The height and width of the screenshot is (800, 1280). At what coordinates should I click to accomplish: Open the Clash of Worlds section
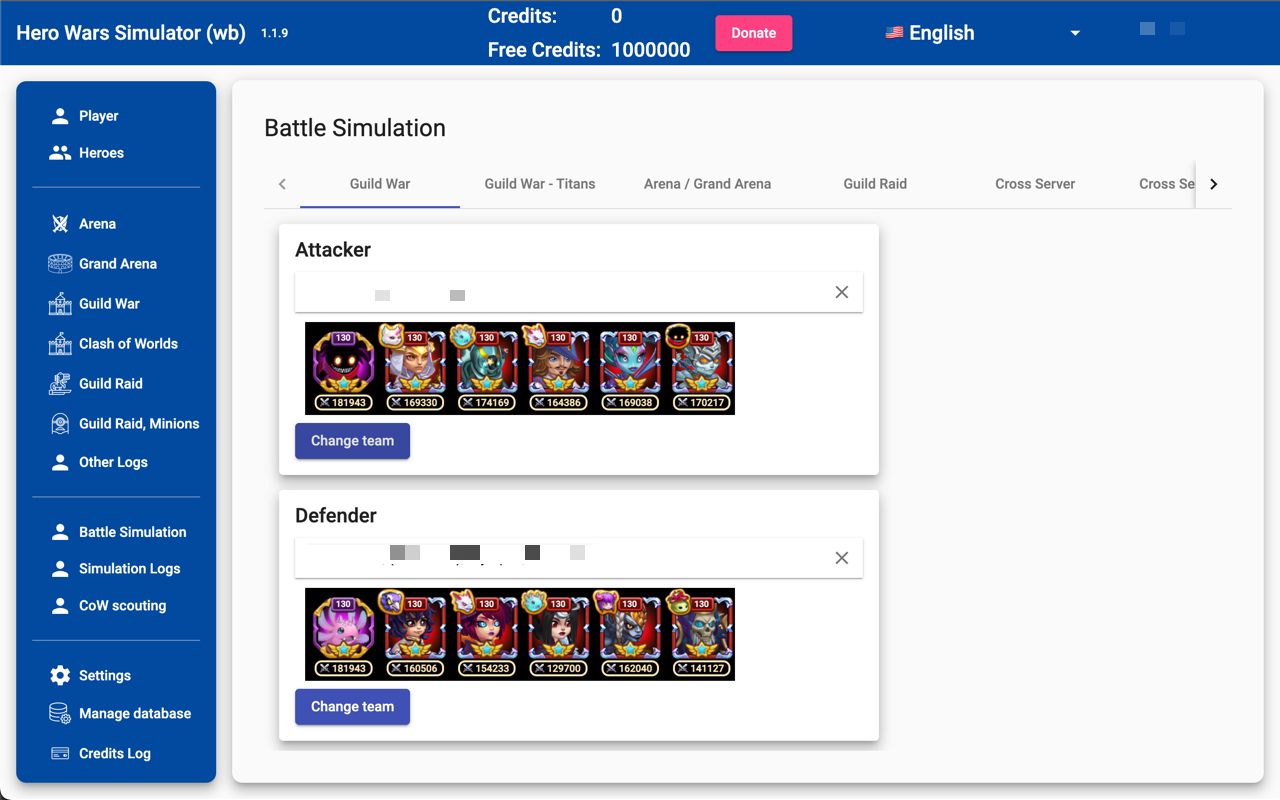click(x=131, y=343)
